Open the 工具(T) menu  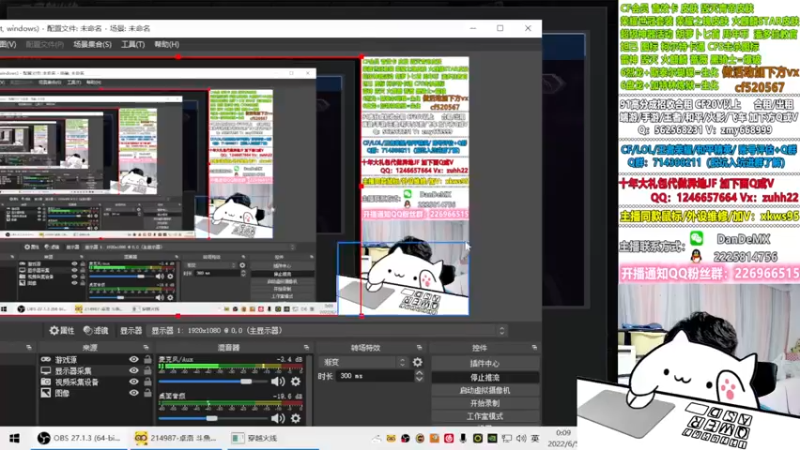click(133, 44)
